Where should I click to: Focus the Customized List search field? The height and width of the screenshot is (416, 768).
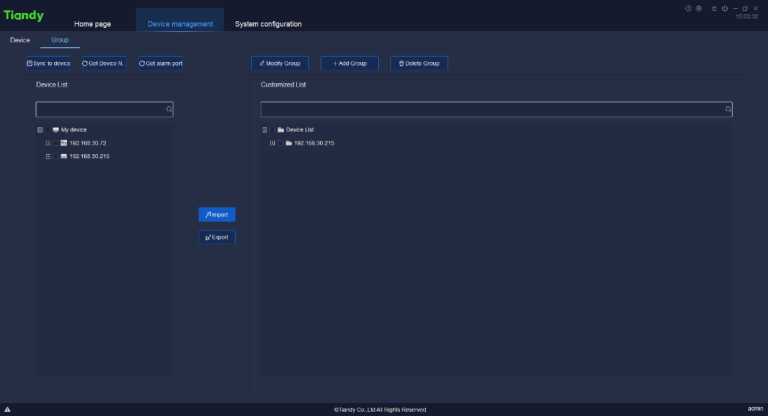coord(490,109)
